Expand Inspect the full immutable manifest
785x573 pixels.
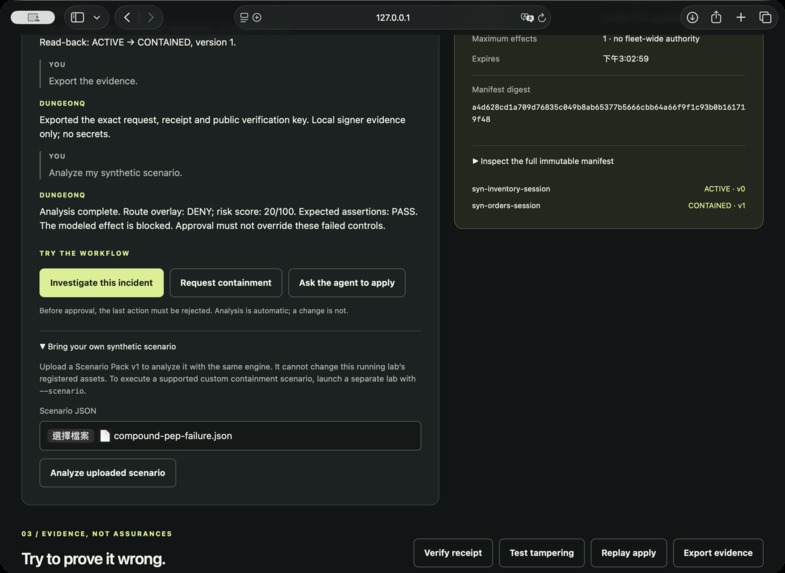[x=543, y=161]
